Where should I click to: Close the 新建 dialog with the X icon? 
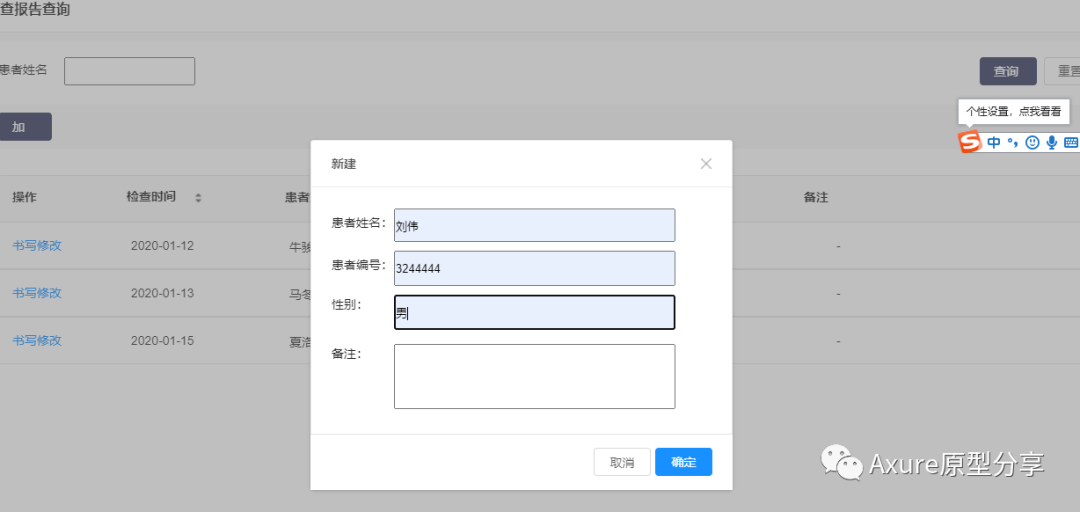tap(706, 164)
